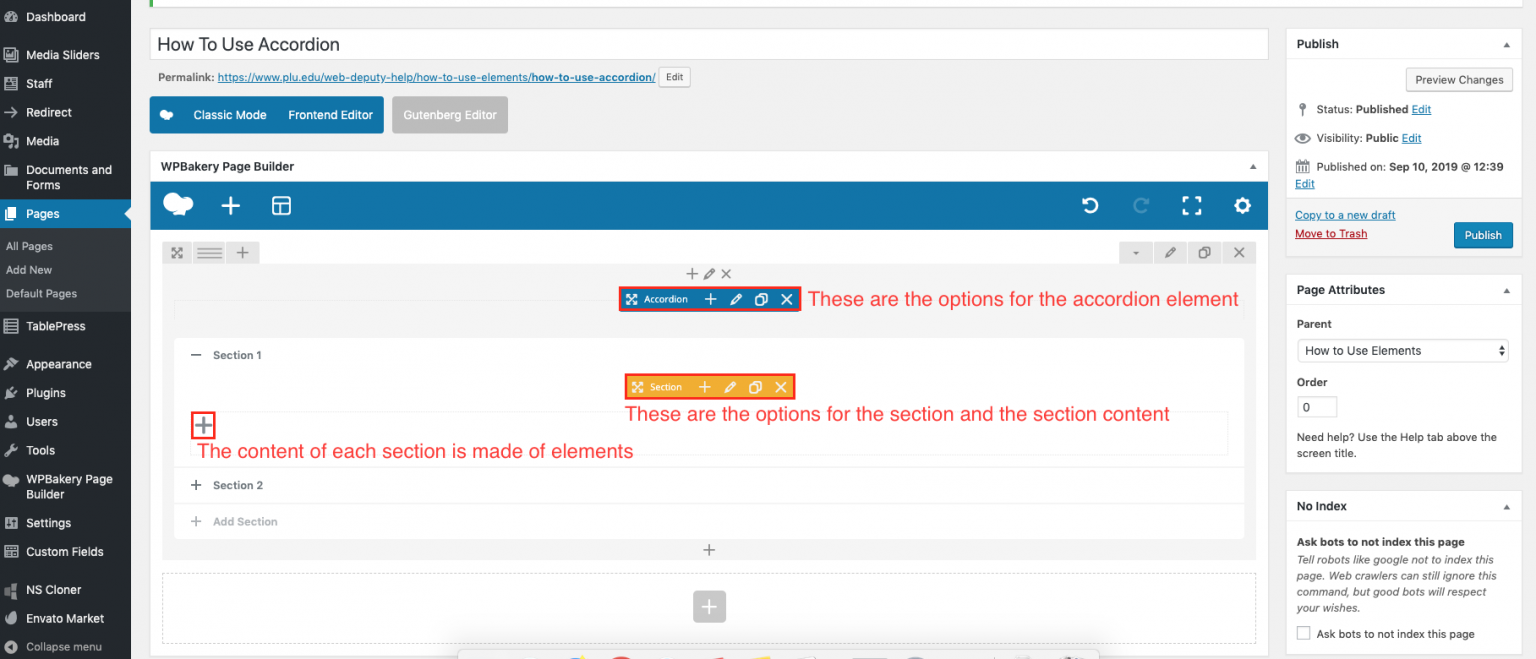Image resolution: width=1536 pixels, height=659 pixels.
Task: Clone the Section using its duplicate icon
Action: [x=755, y=387]
